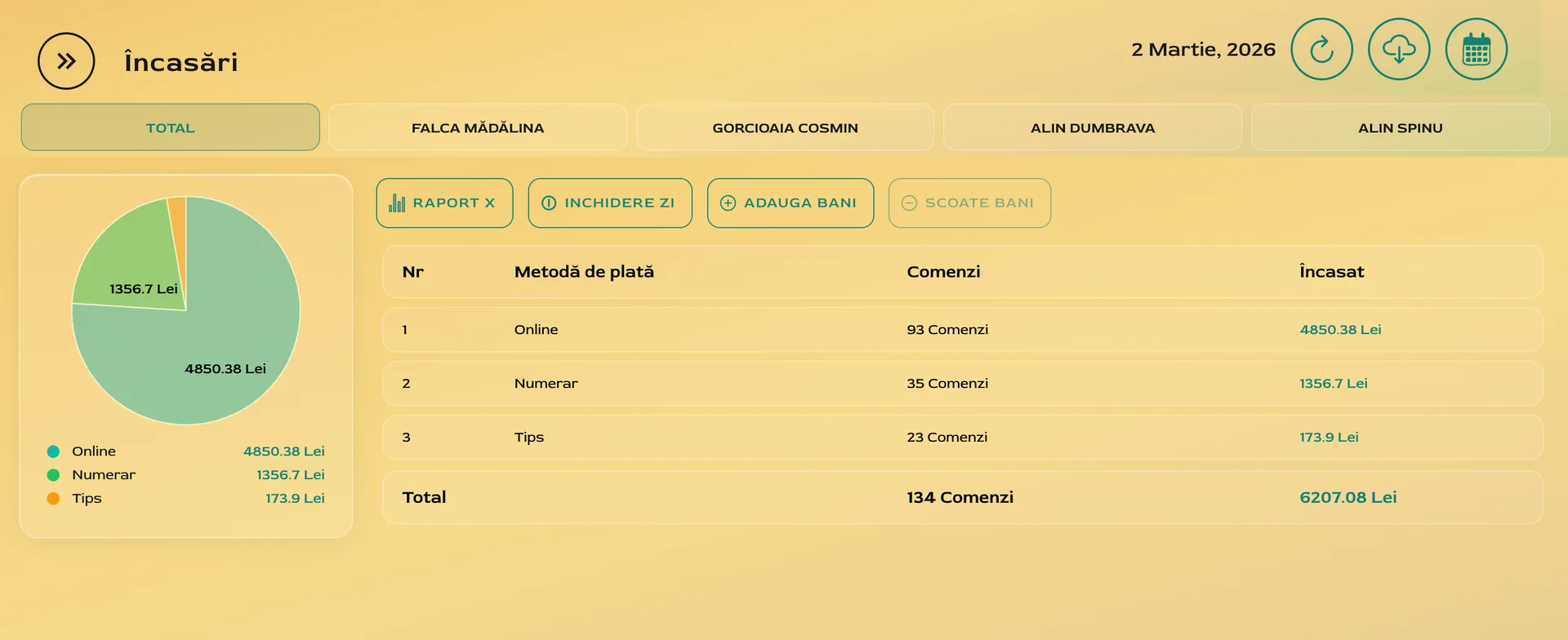
Task: Click the 2 Martie, 2026 date label
Action: (x=1203, y=50)
